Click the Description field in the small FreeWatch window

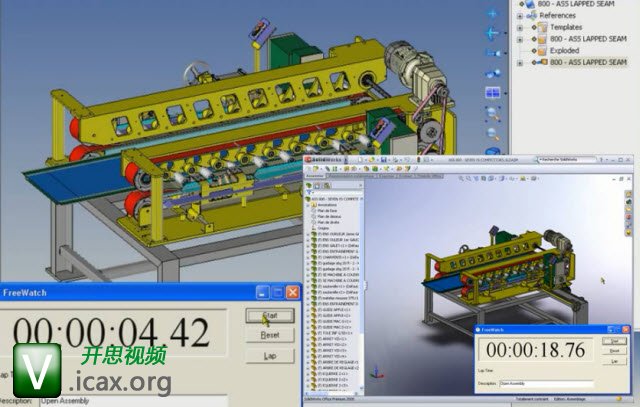point(547,384)
